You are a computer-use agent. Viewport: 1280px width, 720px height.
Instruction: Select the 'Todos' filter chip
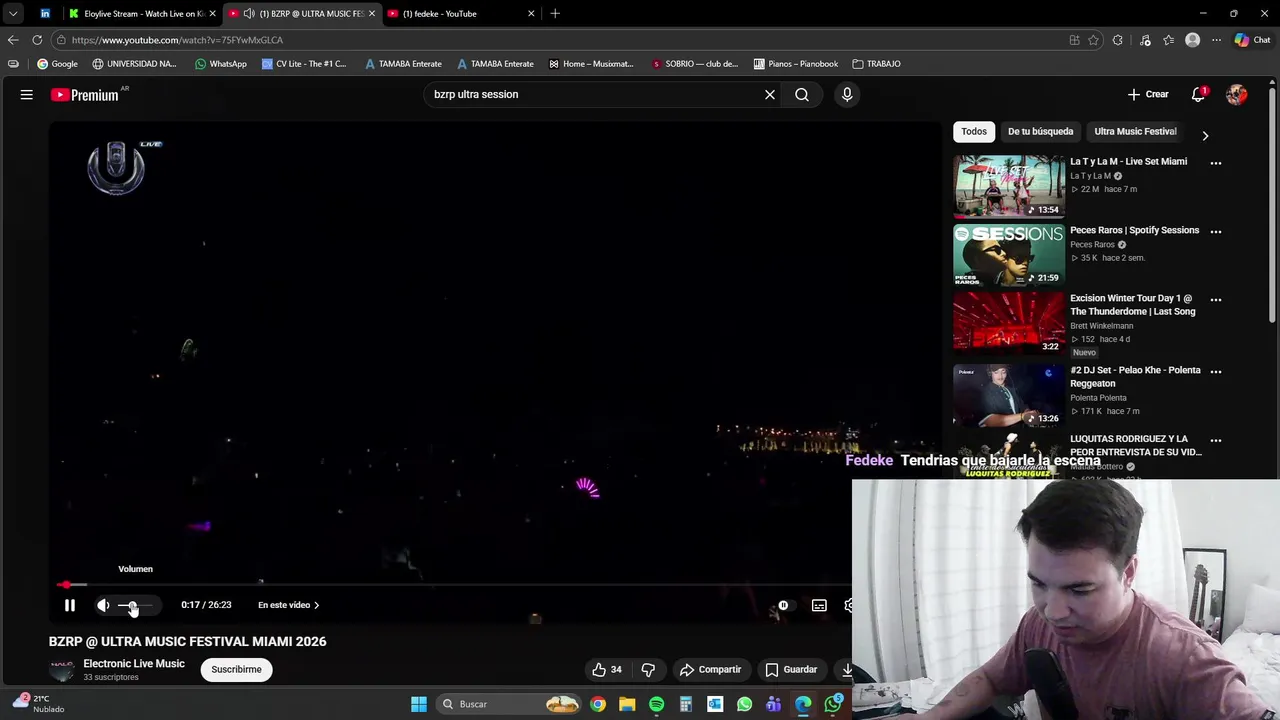click(x=974, y=131)
